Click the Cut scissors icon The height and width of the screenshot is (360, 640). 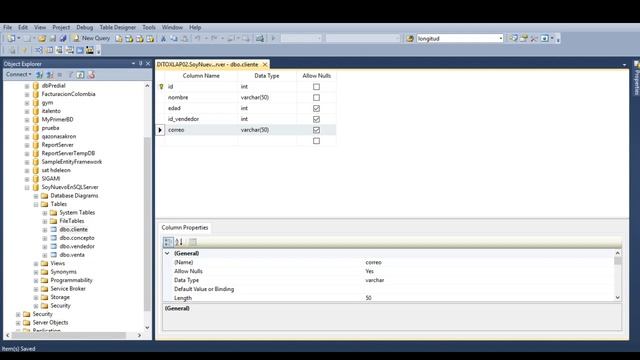pos(163,38)
